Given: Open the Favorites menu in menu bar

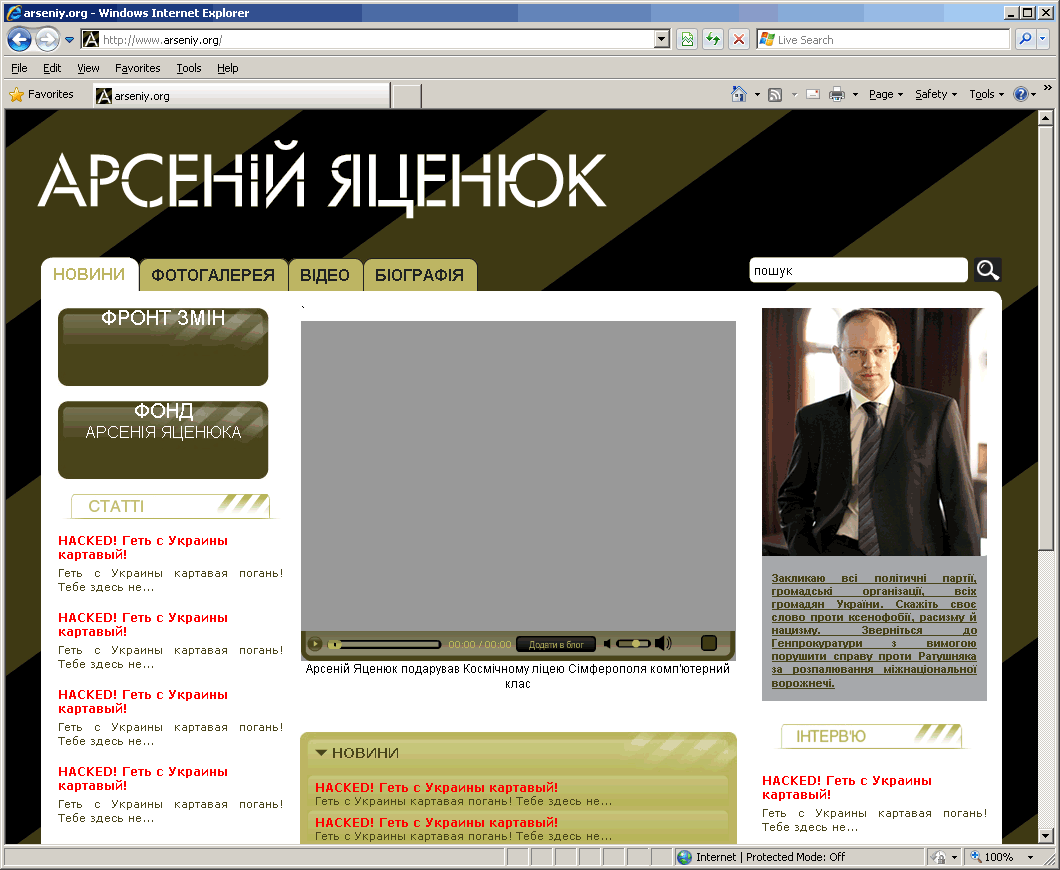Looking at the screenshot, I should [x=137, y=68].
